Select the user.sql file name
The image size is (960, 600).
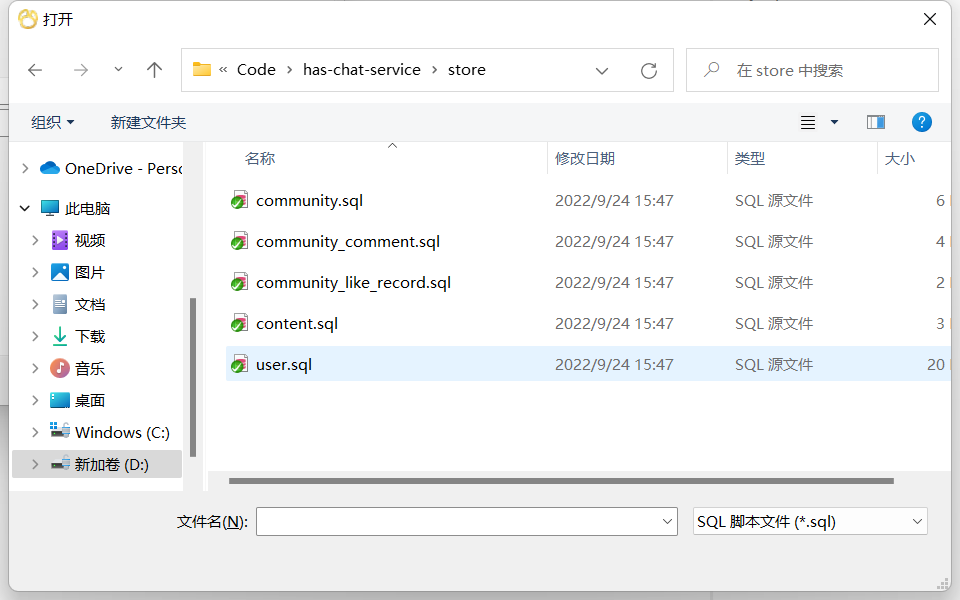284,365
